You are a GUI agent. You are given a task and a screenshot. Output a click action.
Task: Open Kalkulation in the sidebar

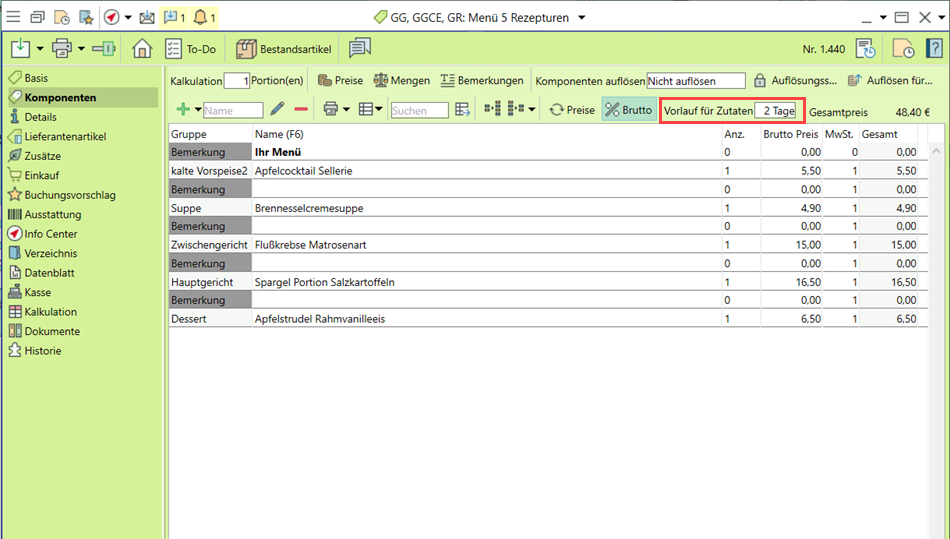click(x=51, y=312)
